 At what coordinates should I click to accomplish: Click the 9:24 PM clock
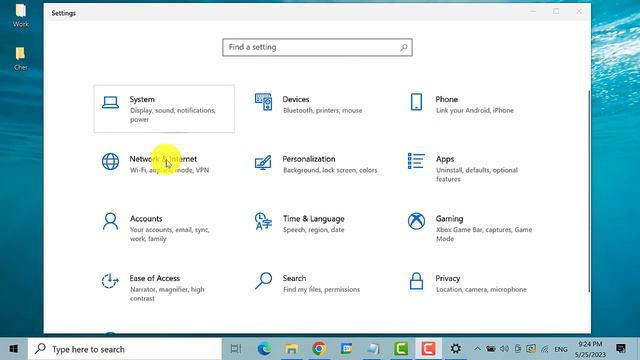(590, 344)
